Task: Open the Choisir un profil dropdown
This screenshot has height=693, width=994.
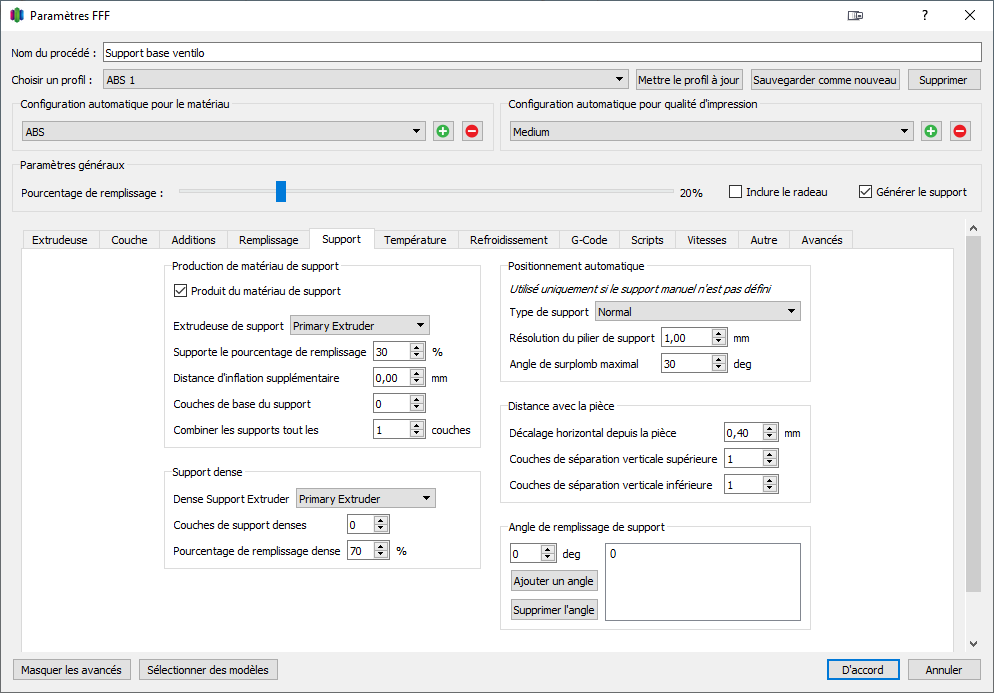Action: coord(365,80)
